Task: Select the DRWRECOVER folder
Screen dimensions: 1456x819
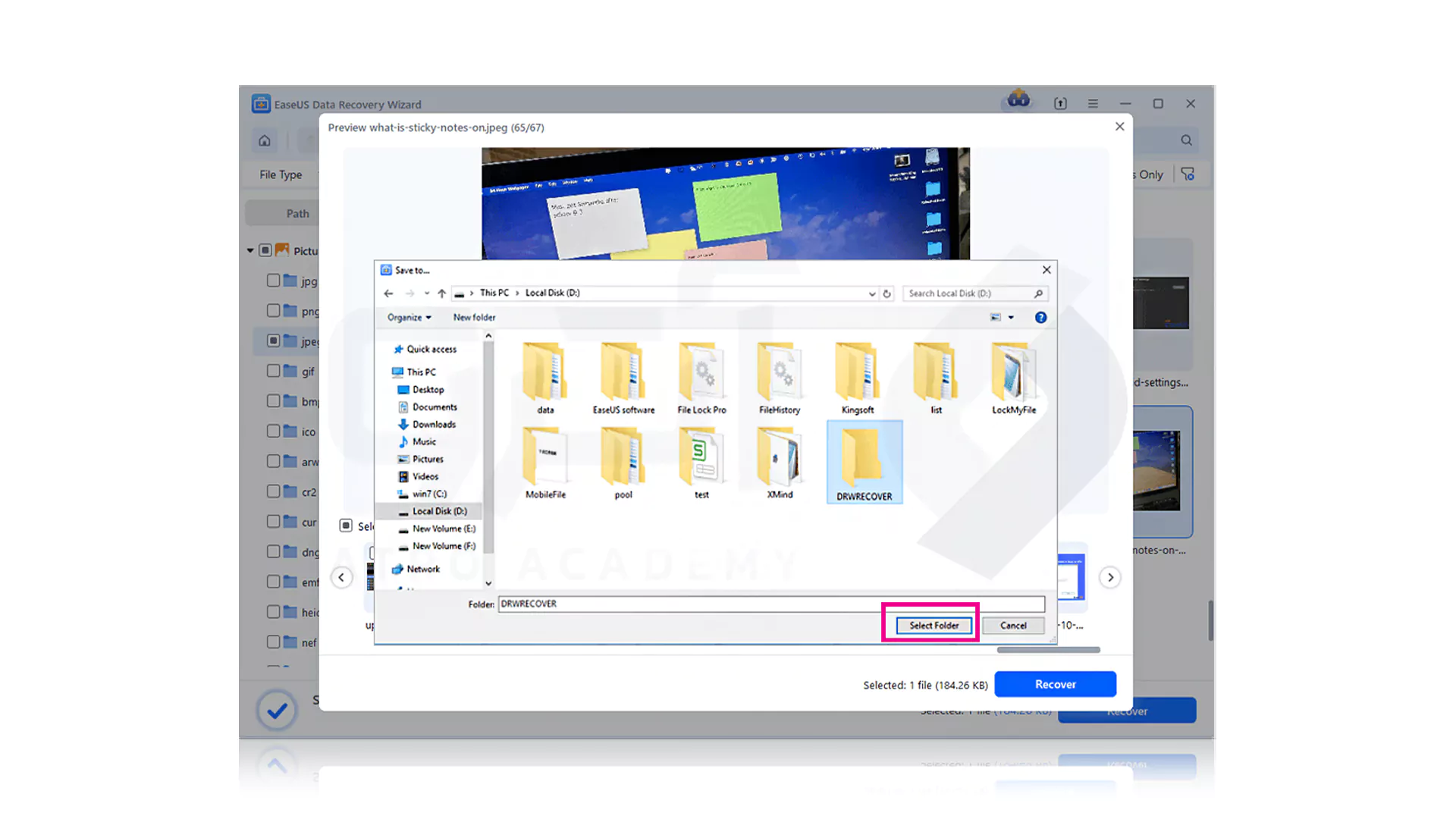Action: (x=864, y=463)
